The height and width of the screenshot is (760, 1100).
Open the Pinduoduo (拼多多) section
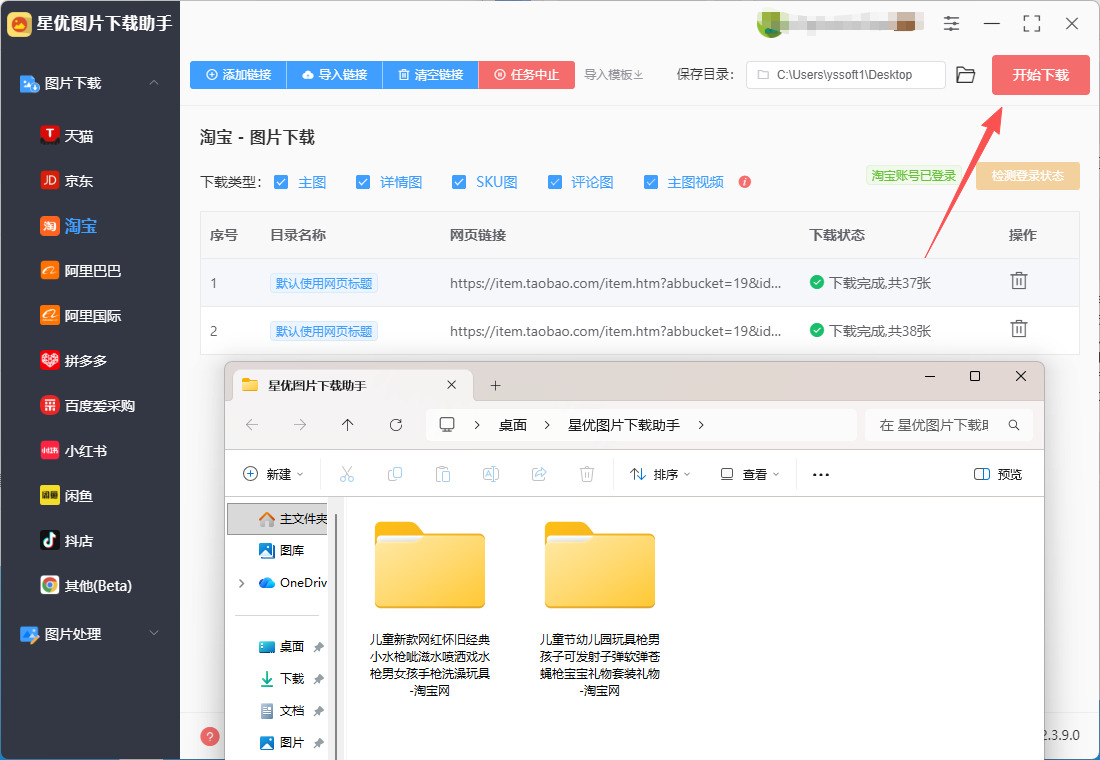click(x=74, y=360)
